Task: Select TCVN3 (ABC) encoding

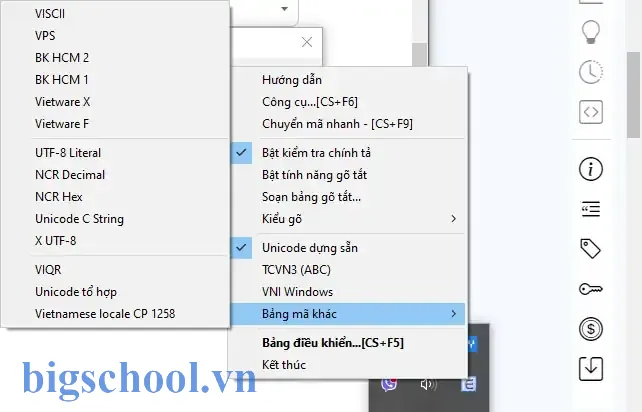Action: pos(348,270)
